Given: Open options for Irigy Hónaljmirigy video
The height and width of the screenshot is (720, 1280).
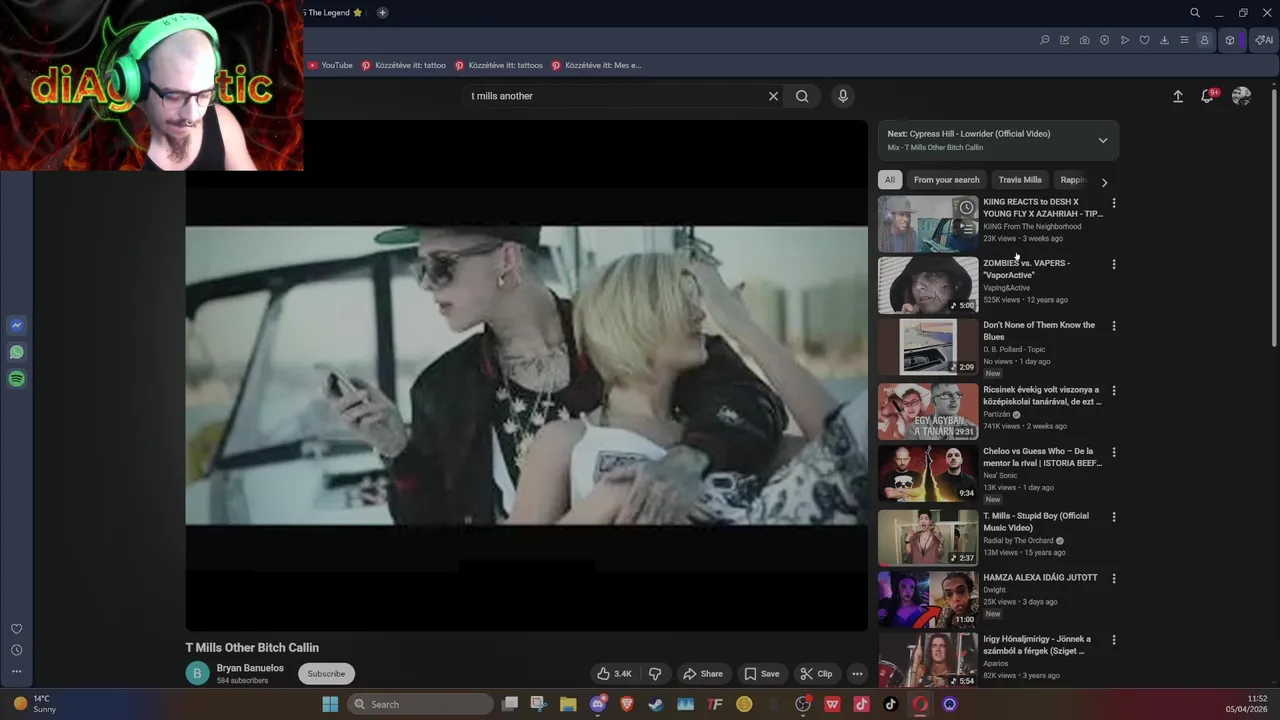Looking at the screenshot, I should point(1114,640).
